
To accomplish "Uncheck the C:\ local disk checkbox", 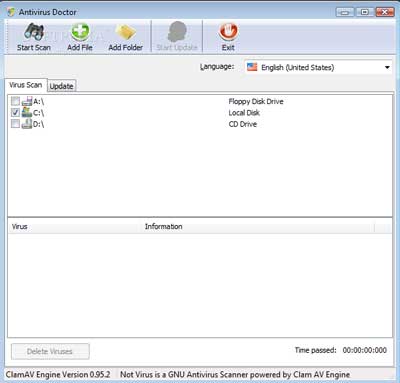I will coord(15,113).
